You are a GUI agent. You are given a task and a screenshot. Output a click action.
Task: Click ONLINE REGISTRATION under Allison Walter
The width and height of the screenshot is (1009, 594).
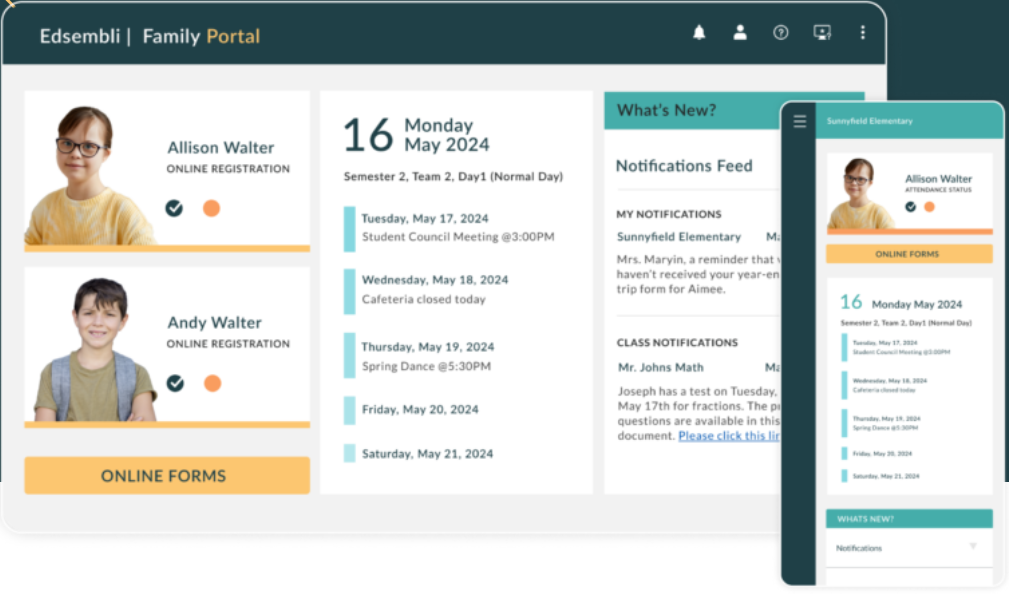[228, 169]
